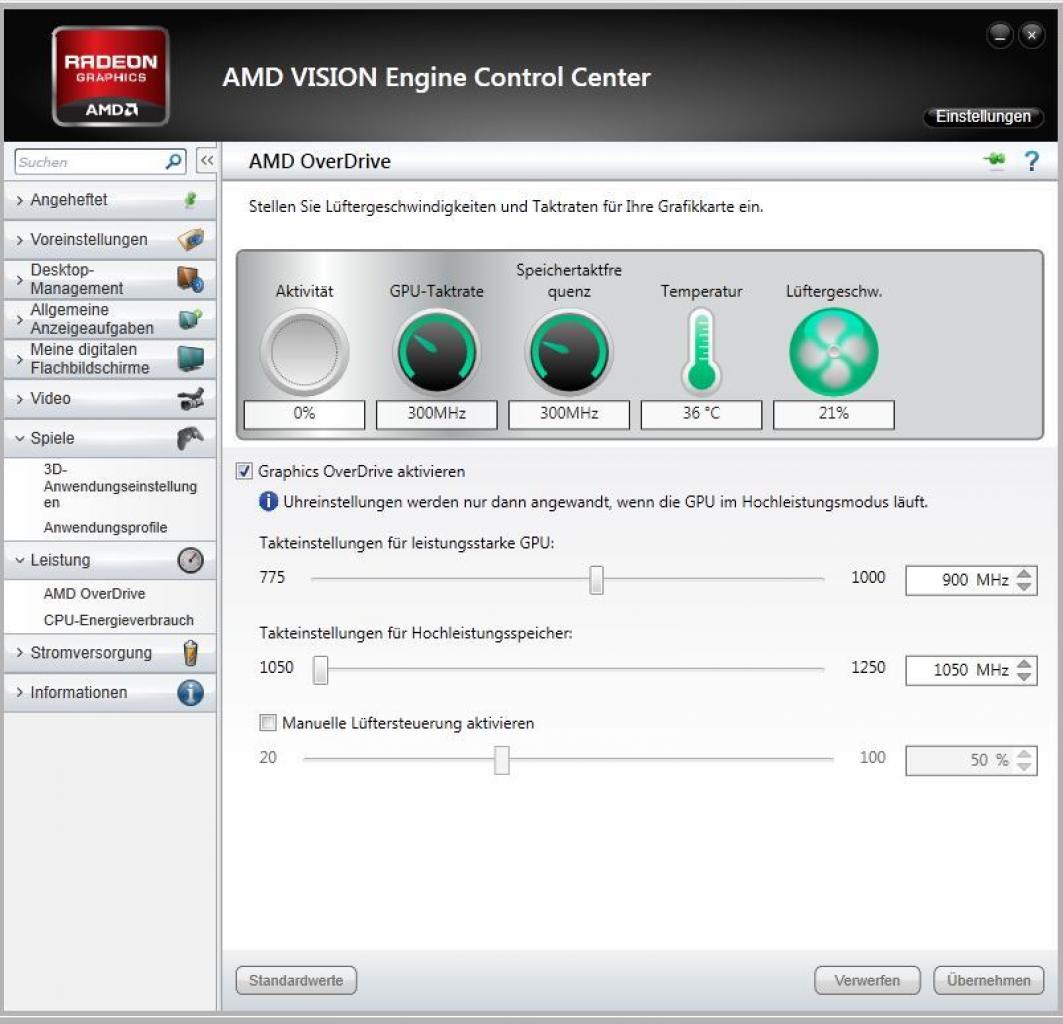Open Anwendungsprofile page
1063x1024 pixels.
click(x=105, y=527)
